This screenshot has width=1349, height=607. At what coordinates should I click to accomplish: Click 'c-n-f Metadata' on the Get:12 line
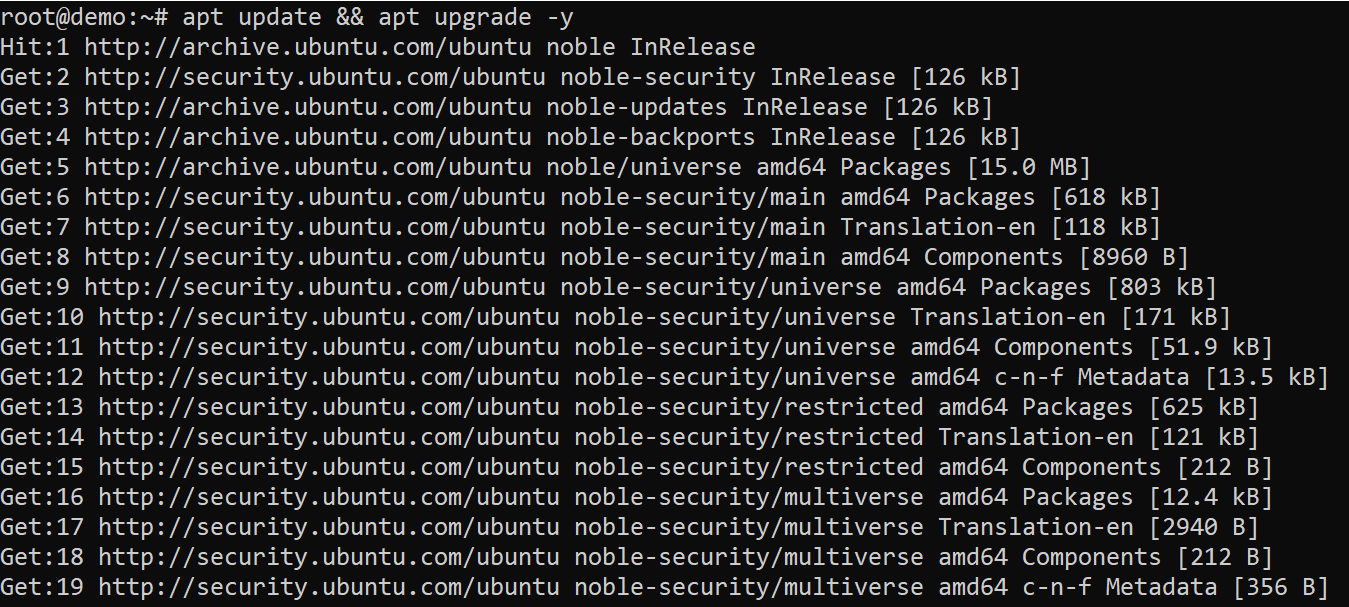[1090, 377]
